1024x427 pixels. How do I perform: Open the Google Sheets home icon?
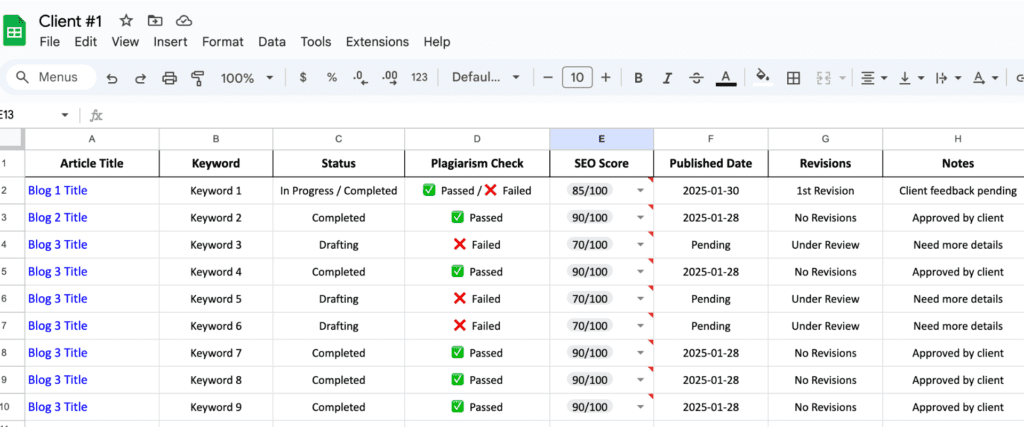(x=15, y=31)
